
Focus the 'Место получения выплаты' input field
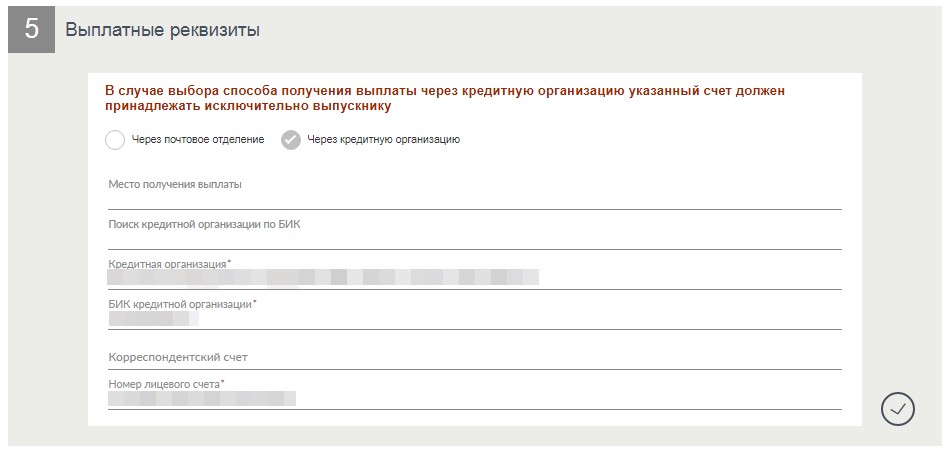pos(474,198)
